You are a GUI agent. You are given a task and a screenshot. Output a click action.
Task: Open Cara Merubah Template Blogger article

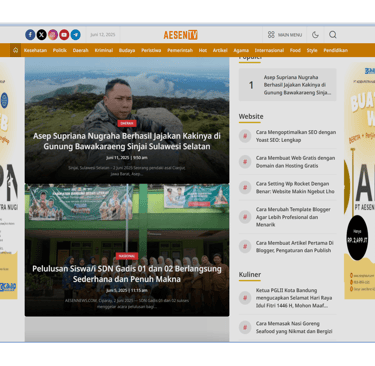coord(293,217)
